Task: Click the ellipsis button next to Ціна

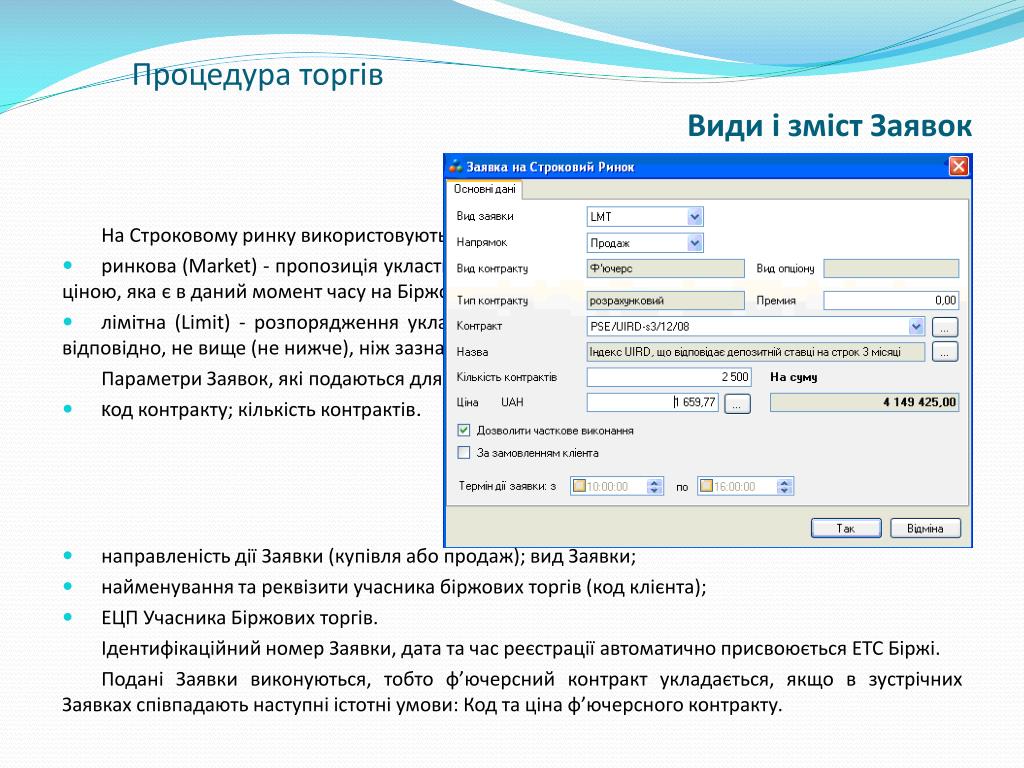Action: click(737, 404)
